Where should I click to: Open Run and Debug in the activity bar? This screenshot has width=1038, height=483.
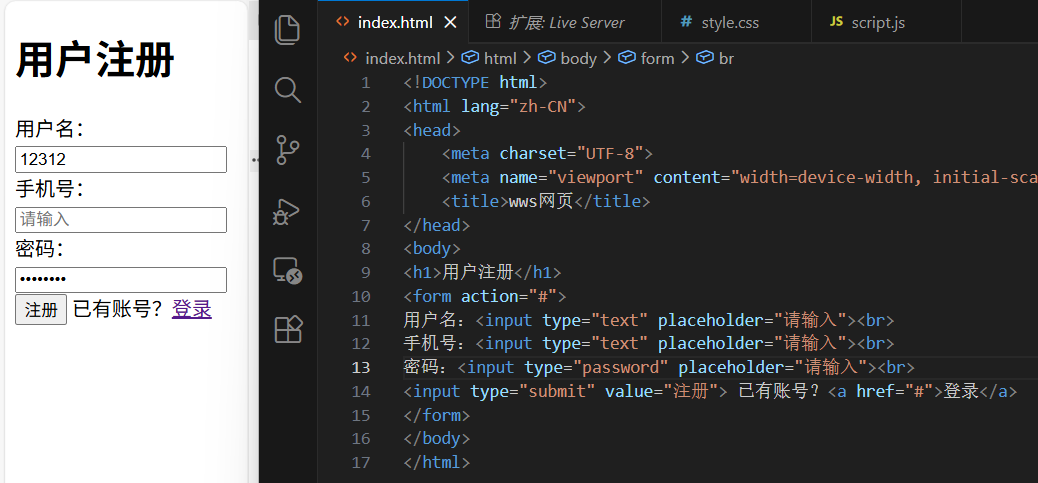pyautogui.click(x=287, y=210)
